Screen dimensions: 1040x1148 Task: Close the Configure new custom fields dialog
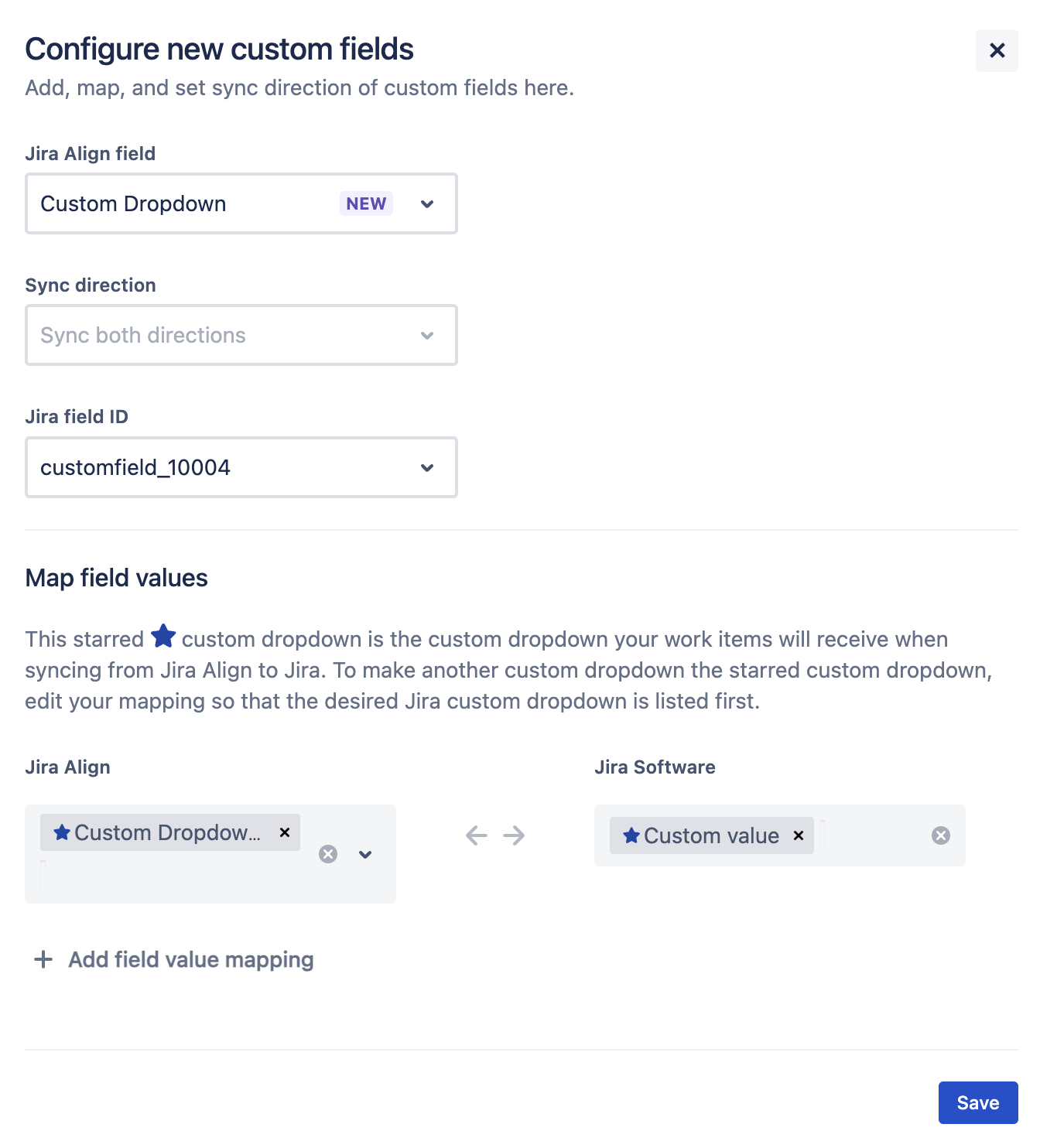click(997, 50)
